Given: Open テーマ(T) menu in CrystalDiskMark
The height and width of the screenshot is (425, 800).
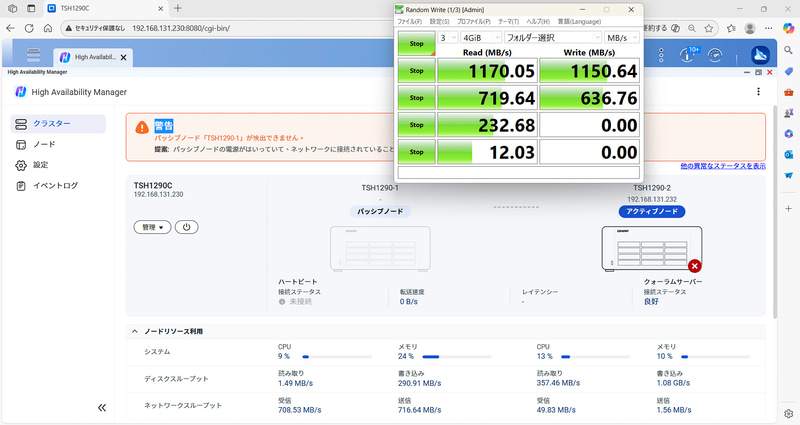Looking at the screenshot, I should [508, 21].
